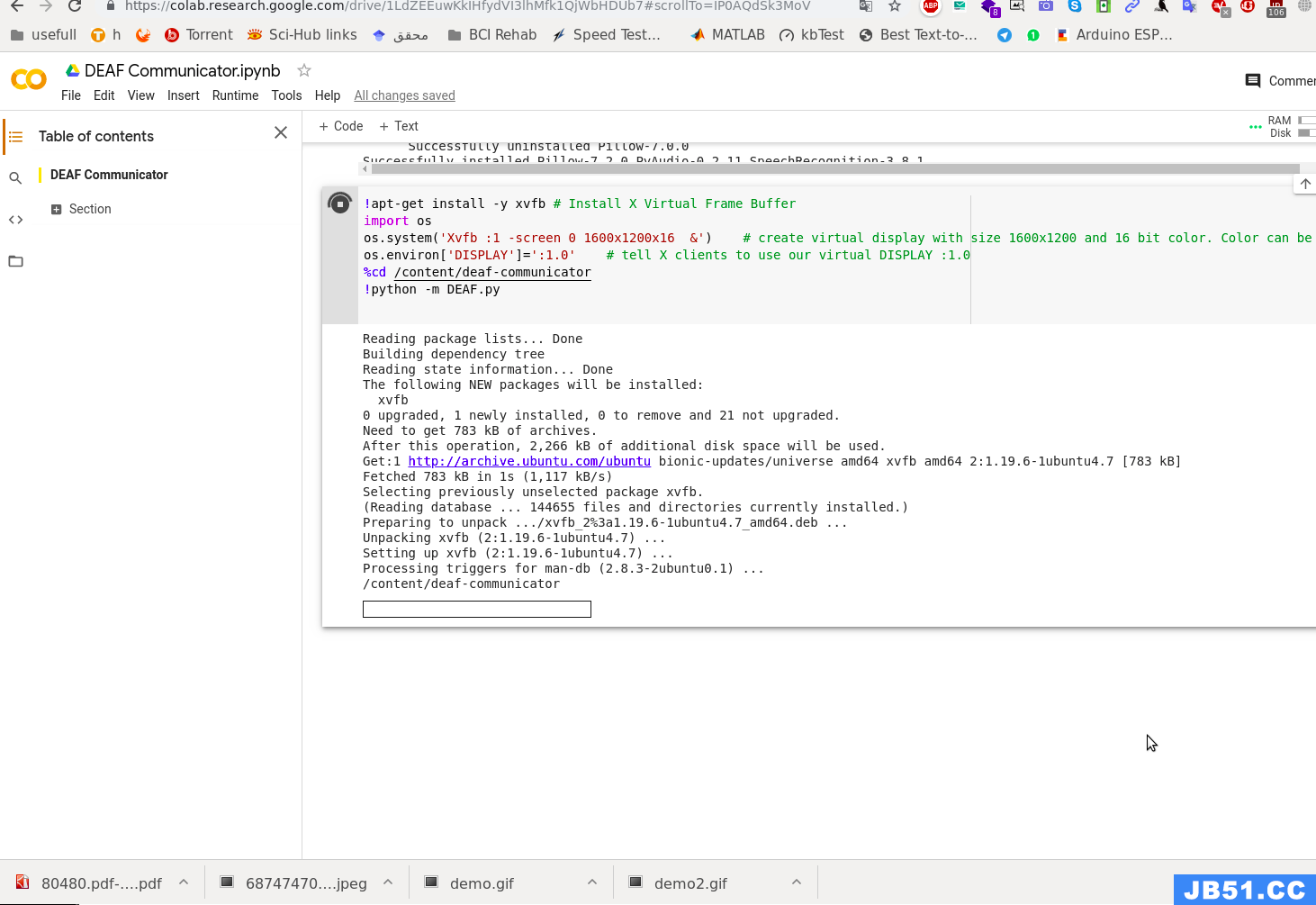This screenshot has width=1316, height=905.
Task: Open the Torrent bookmark
Action: pyautogui.click(x=199, y=35)
